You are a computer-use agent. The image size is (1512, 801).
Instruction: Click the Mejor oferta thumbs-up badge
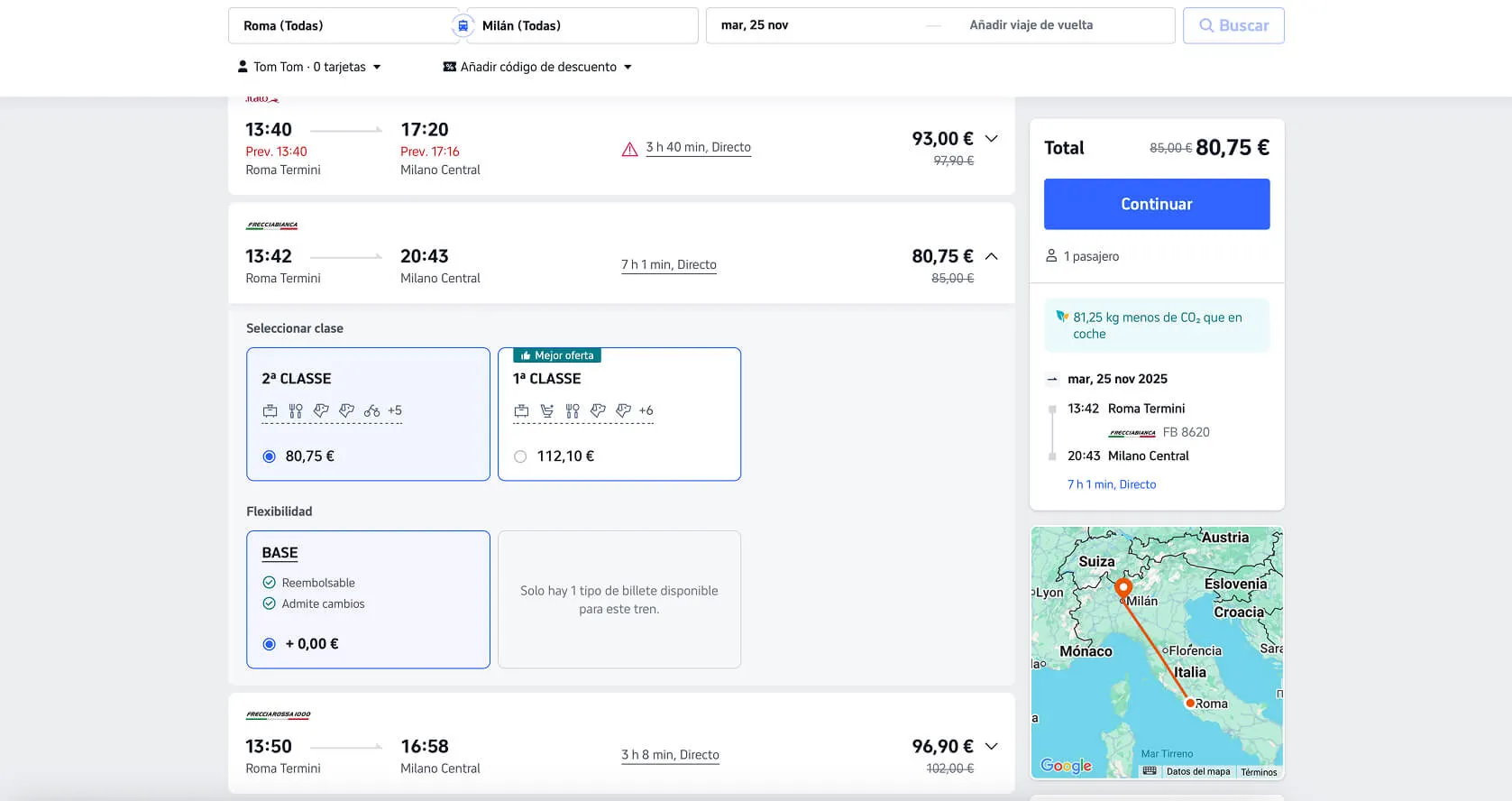[557, 355]
